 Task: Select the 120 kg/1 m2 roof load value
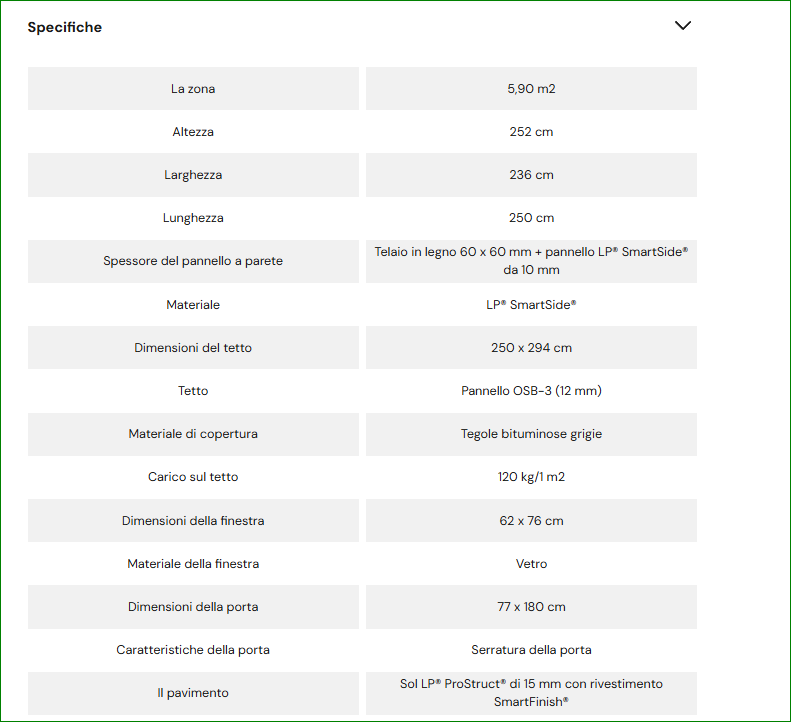[531, 477]
